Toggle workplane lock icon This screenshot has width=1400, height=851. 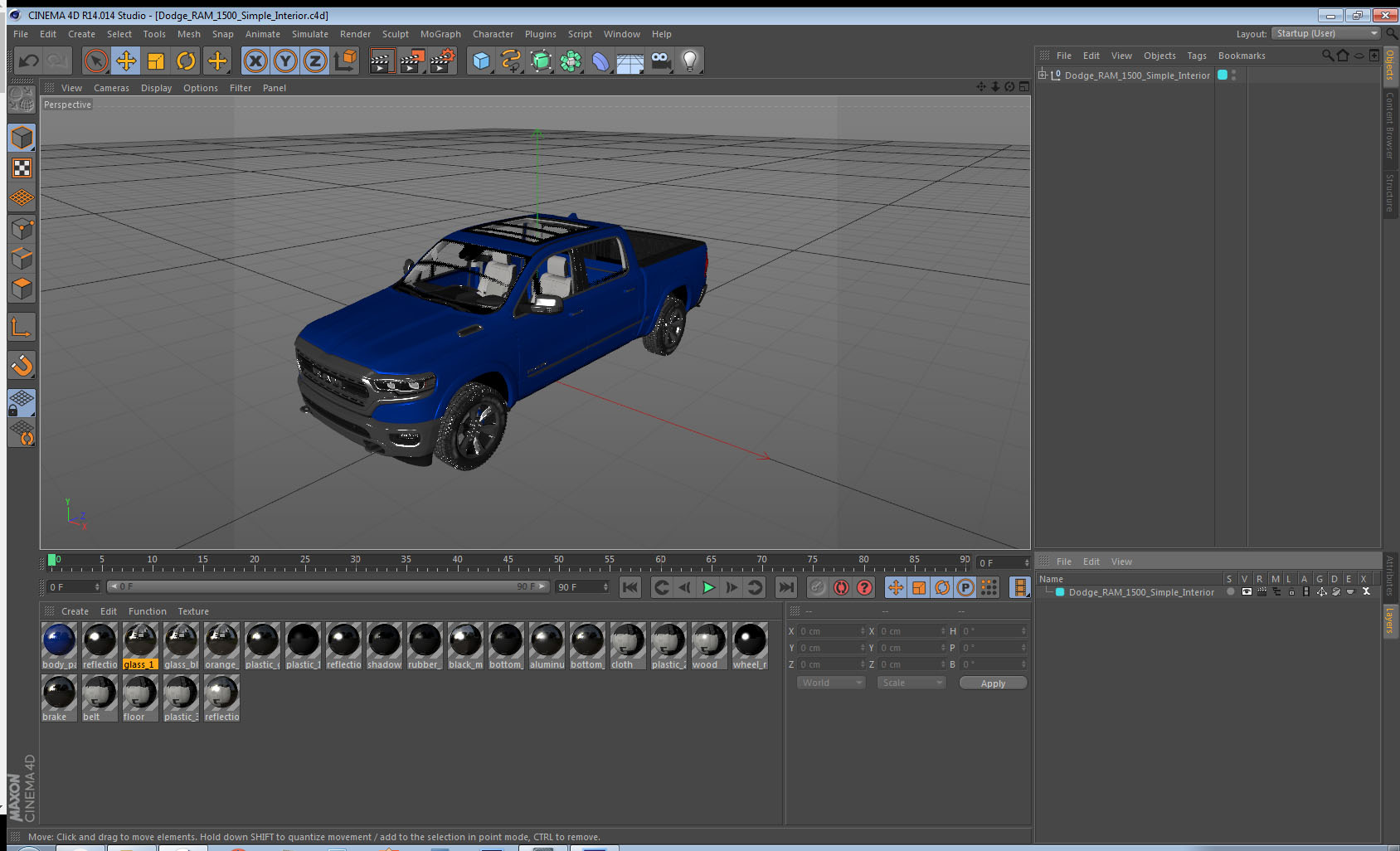click(x=22, y=403)
